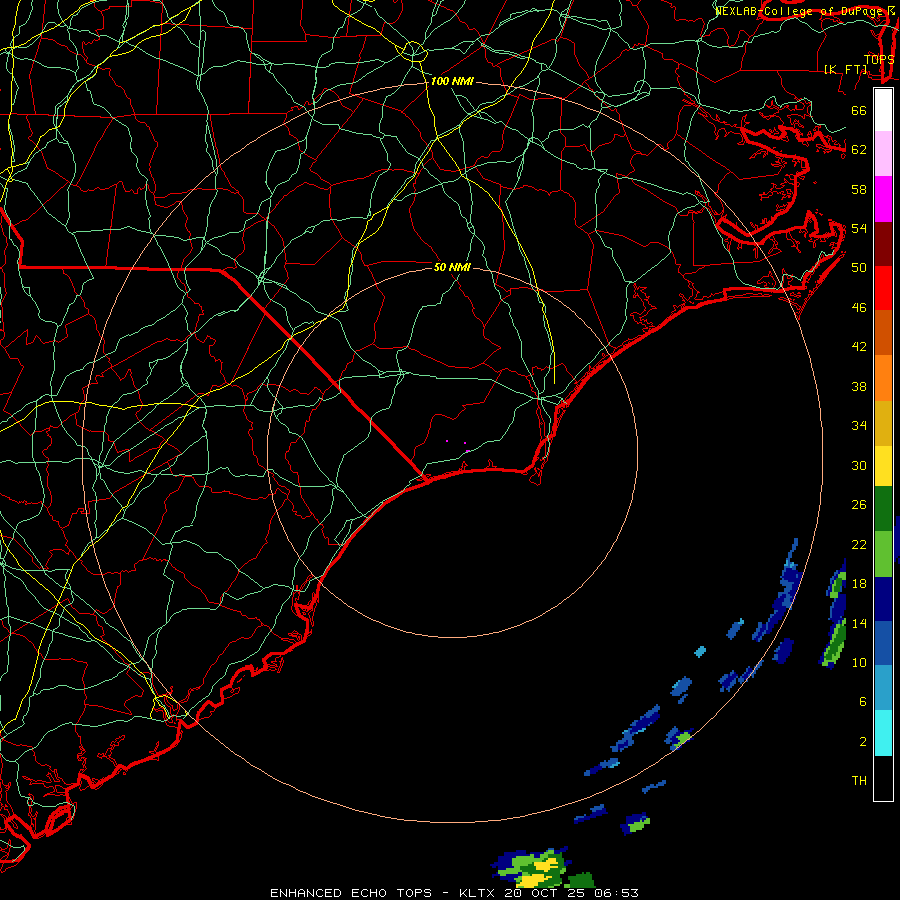This screenshot has width=900, height=900.
Task: Click the gold legend swatch
Action: [x=883, y=423]
